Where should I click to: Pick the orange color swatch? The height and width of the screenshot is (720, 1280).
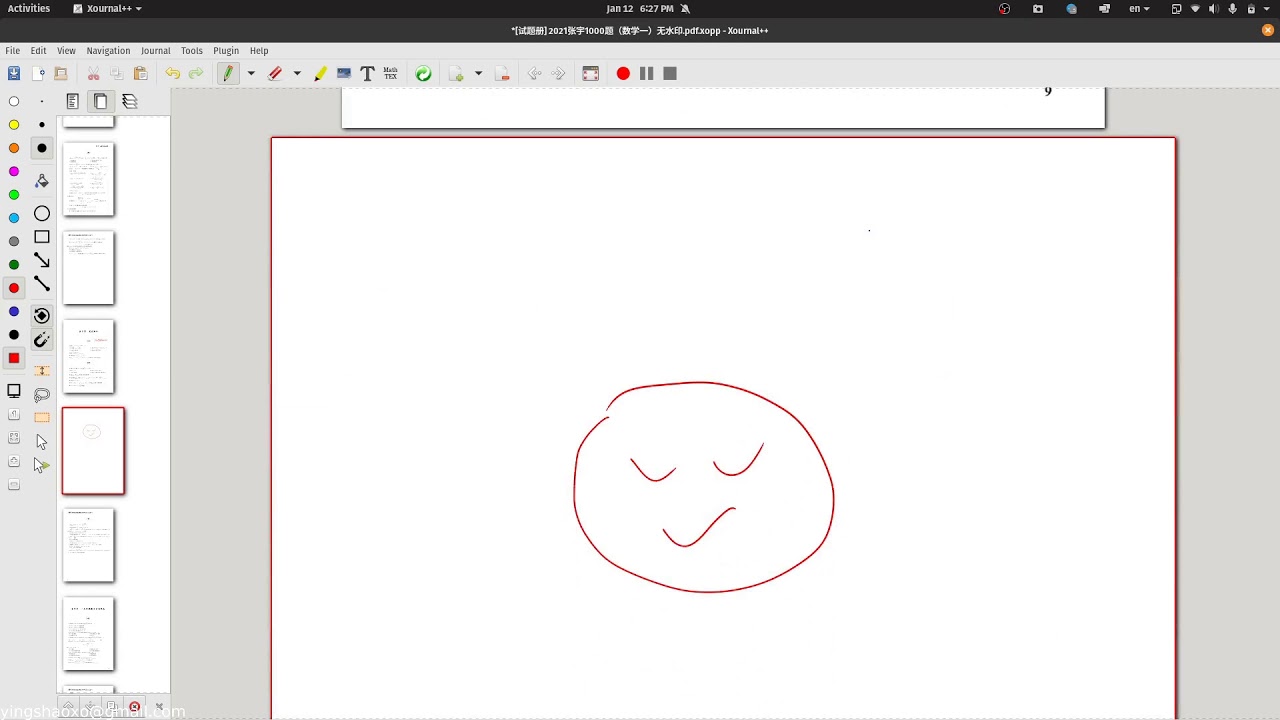14,148
